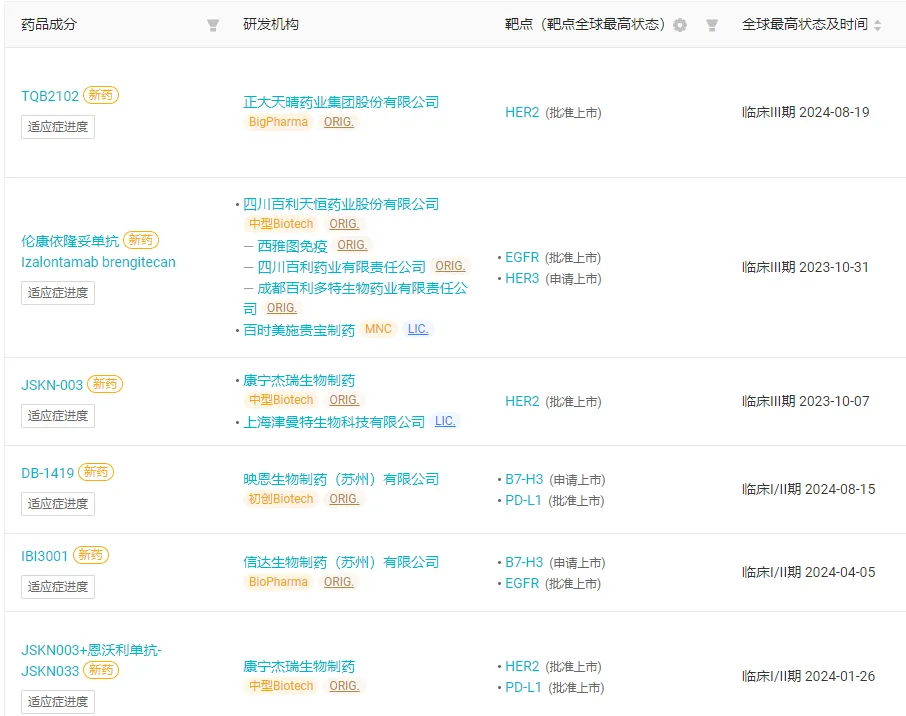Click the MNC tag beside 百时美施贵宝制药
The height and width of the screenshot is (716, 906).
378,329
